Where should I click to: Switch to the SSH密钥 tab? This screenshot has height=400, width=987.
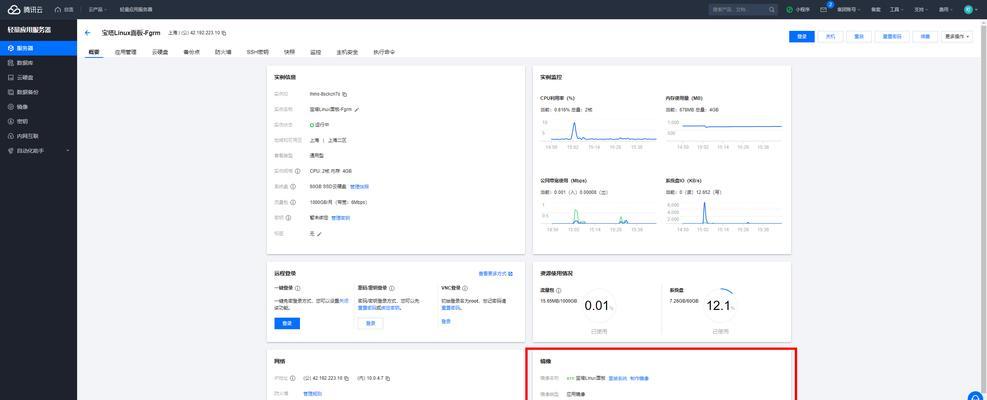[257, 52]
